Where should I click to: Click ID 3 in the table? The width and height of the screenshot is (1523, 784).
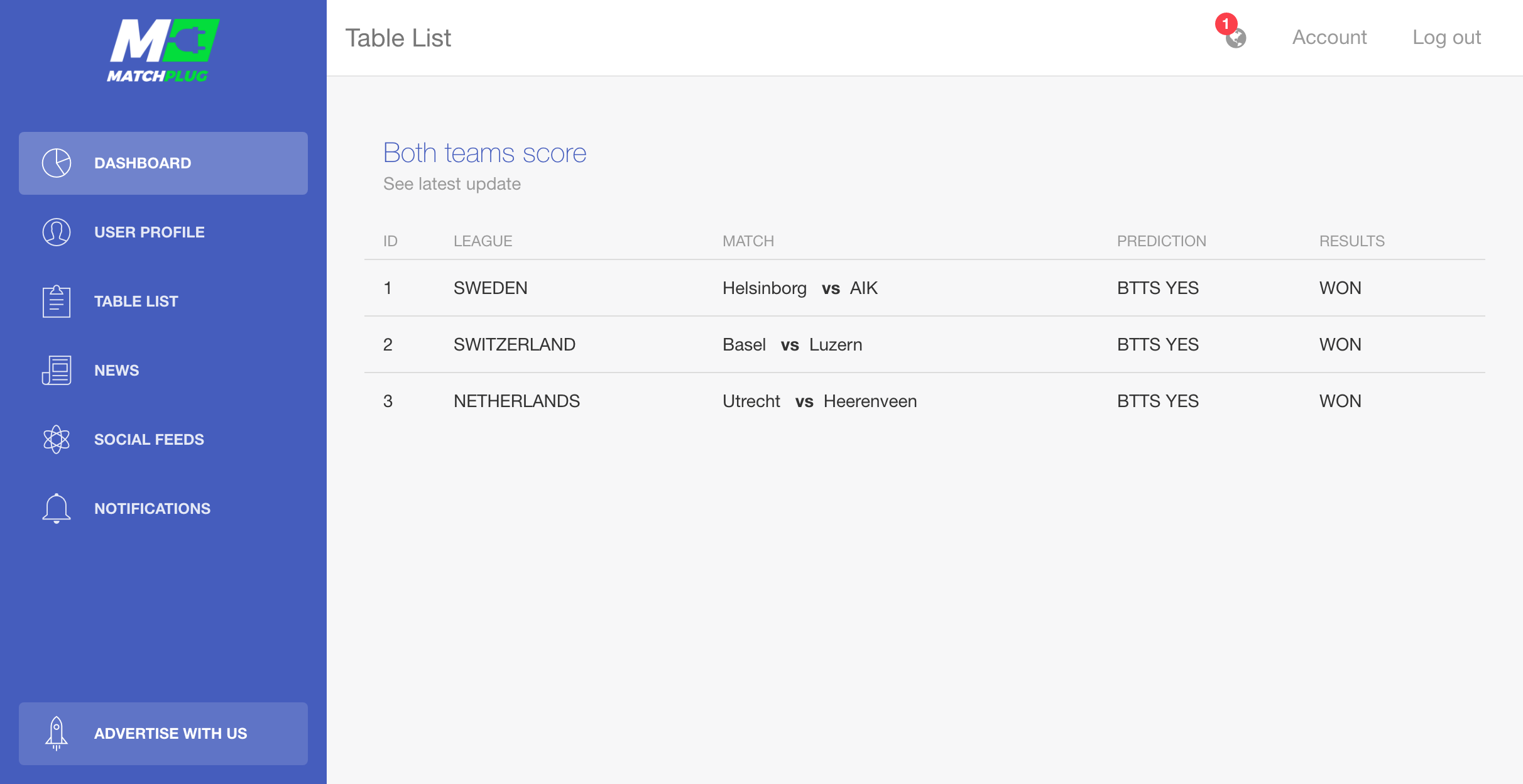(x=388, y=401)
